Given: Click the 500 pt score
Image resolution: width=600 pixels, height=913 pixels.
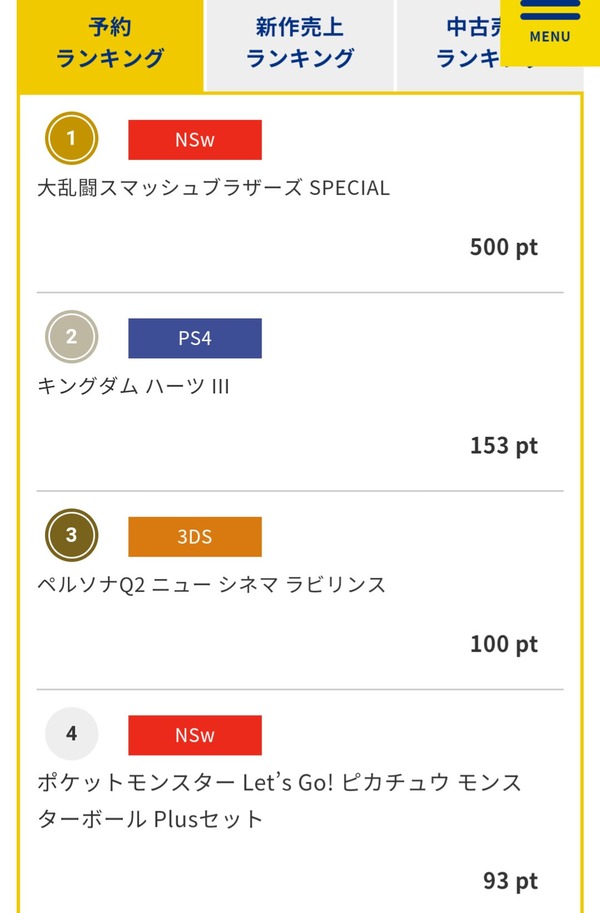Looking at the screenshot, I should point(504,247).
